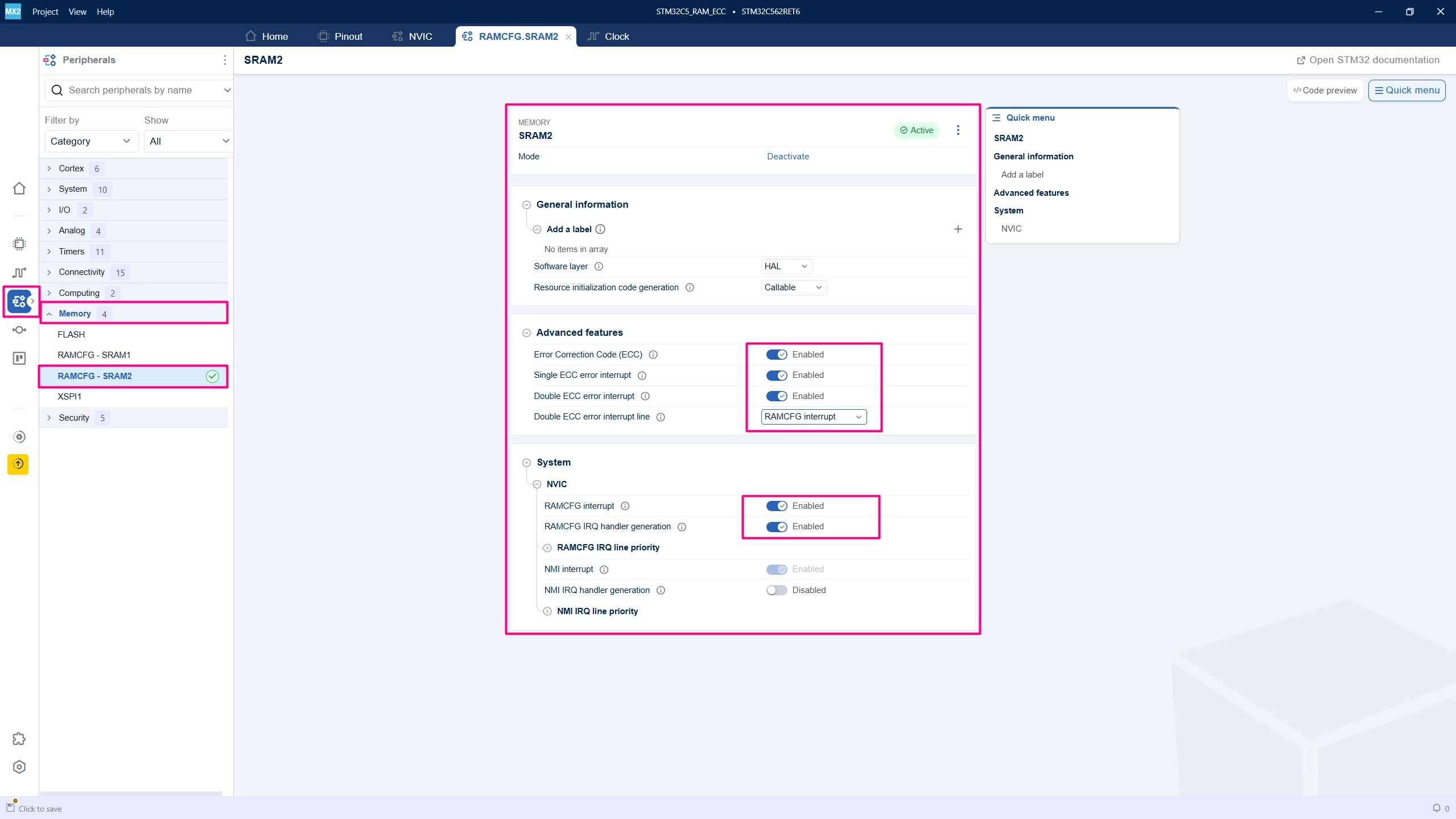Click the MX2 application logo
This screenshot has height=819, width=1456.
(x=13, y=11)
